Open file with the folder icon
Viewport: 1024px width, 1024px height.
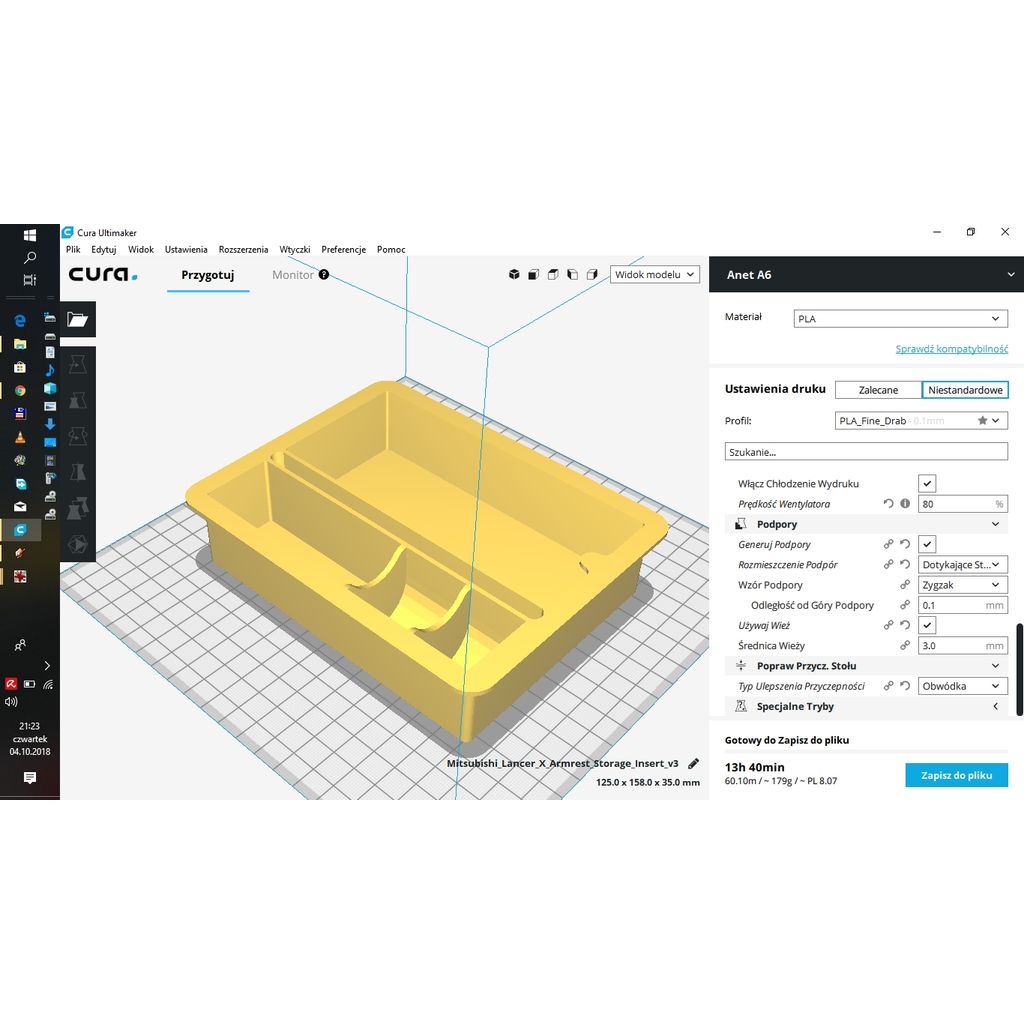coord(77,320)
